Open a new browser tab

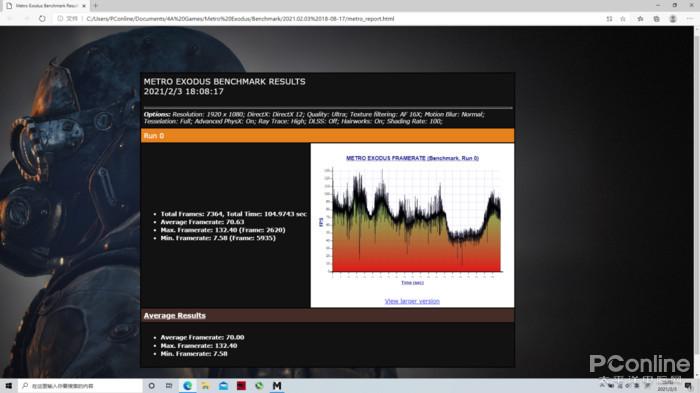[96, 6]
